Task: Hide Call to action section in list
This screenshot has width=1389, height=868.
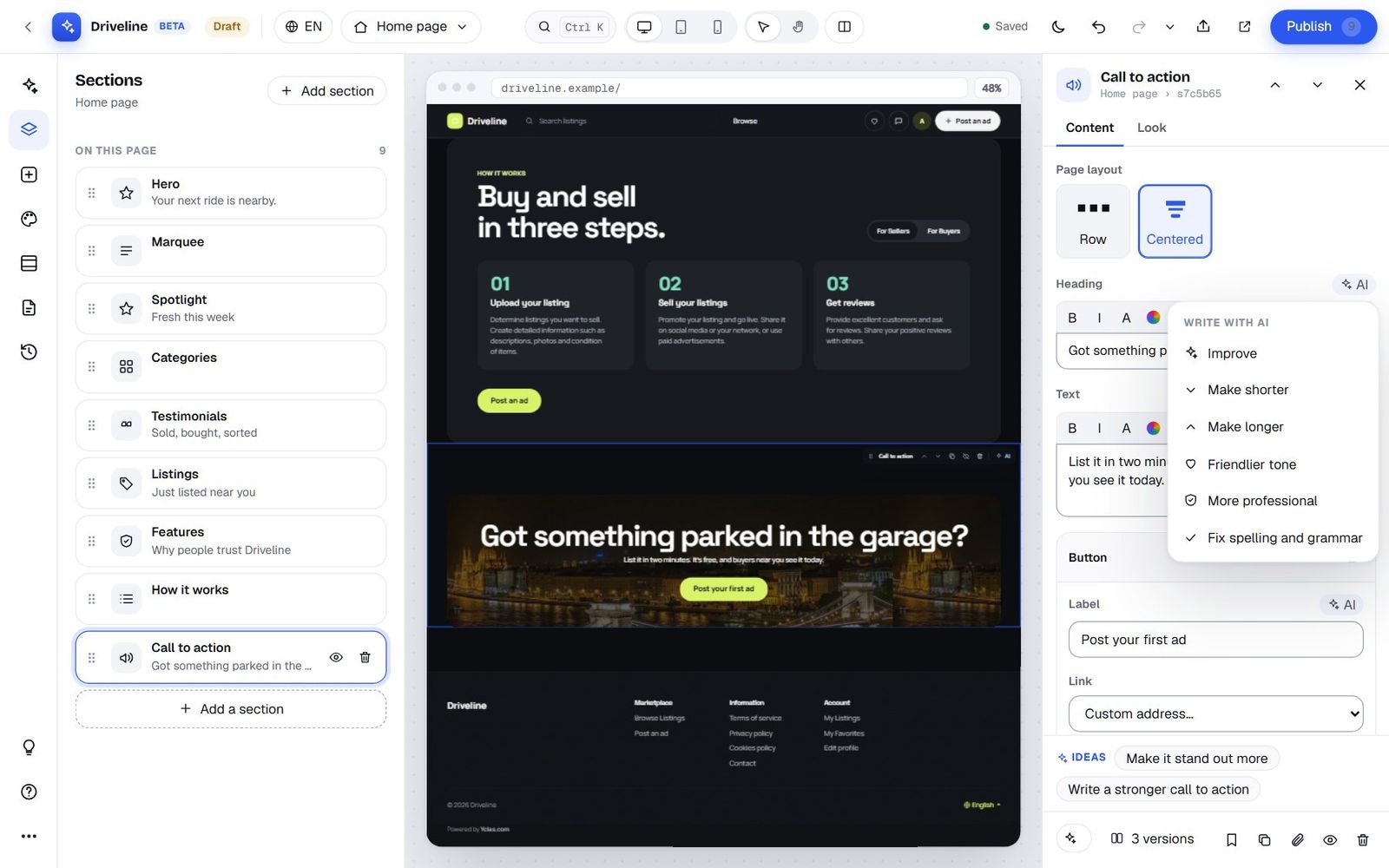Action: (x=336, y=657)
